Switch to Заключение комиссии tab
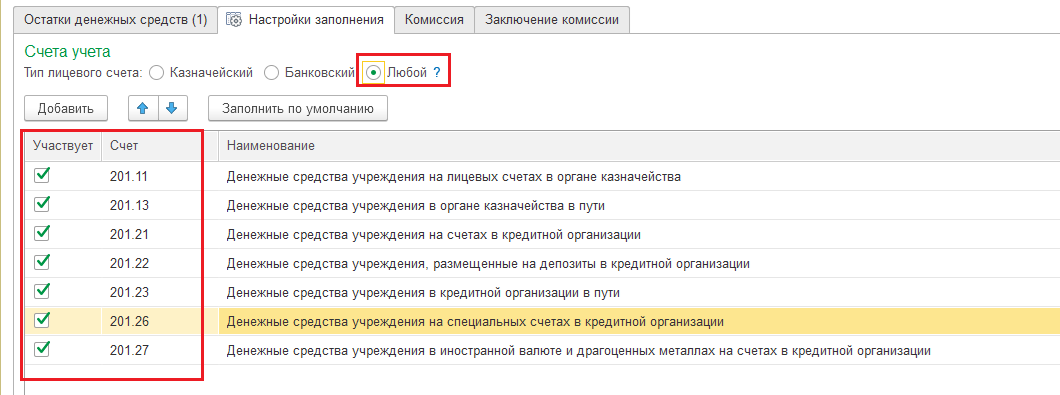 tap(552, 20)
